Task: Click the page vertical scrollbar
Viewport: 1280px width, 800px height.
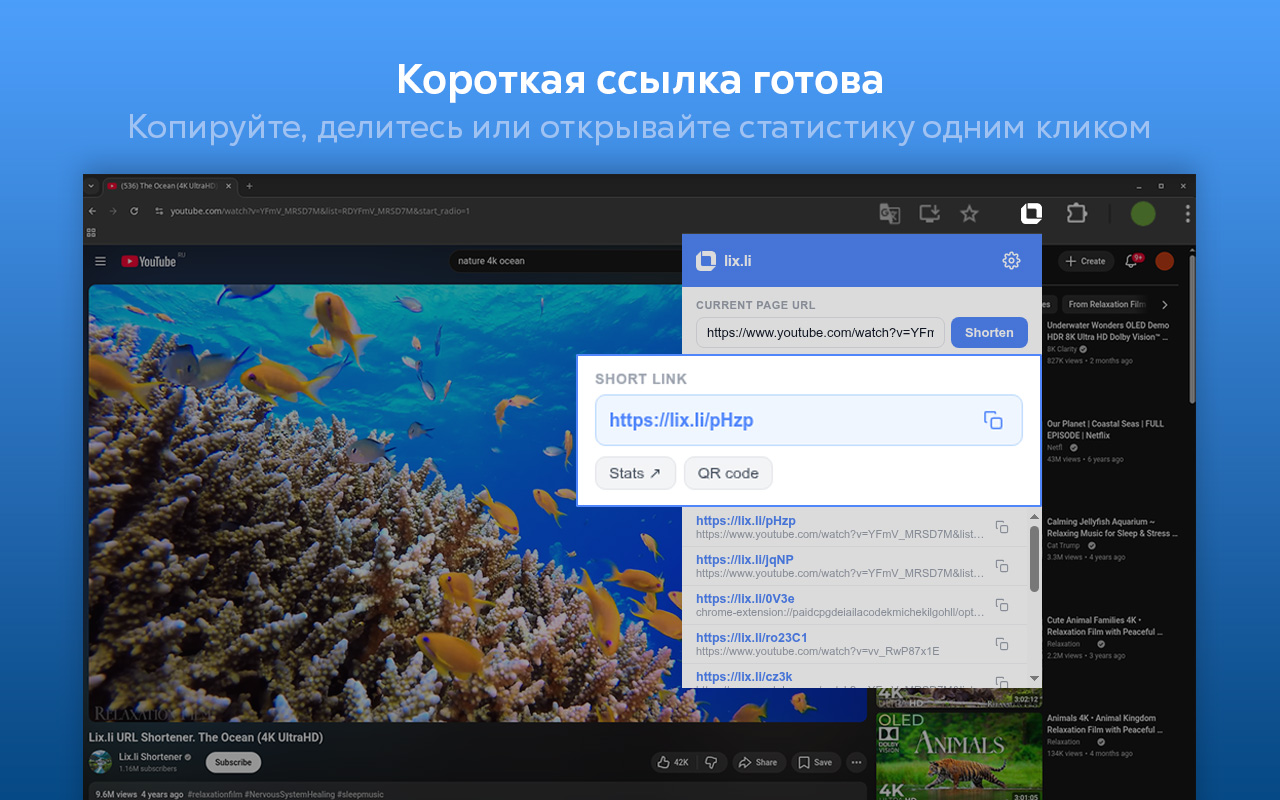Action: pos(1190,330)
